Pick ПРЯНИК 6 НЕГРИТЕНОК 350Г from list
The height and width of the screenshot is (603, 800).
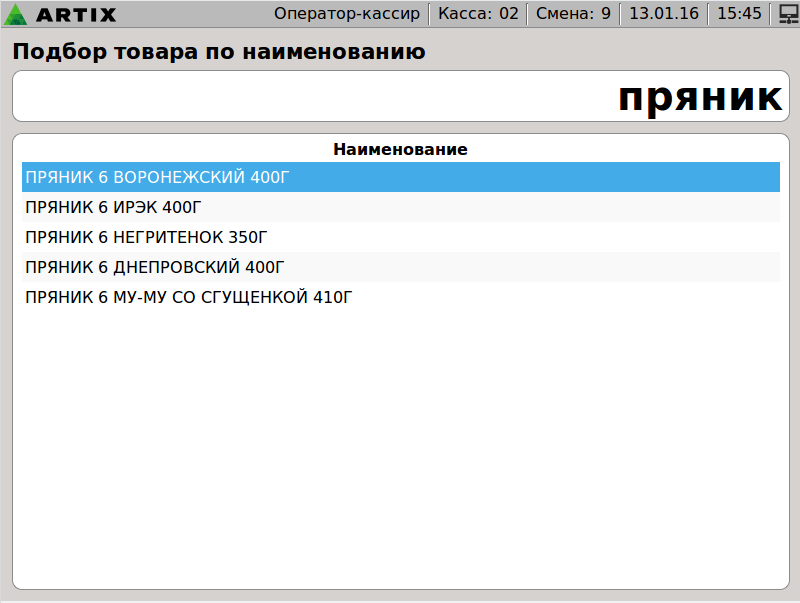tap(146, 237)
